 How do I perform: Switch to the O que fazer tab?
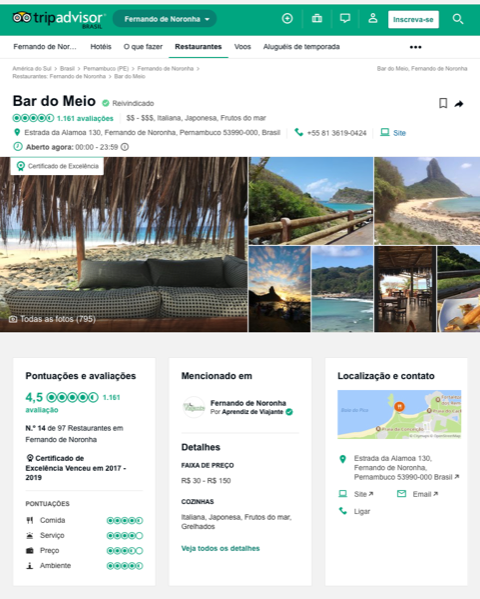point(143,47)
